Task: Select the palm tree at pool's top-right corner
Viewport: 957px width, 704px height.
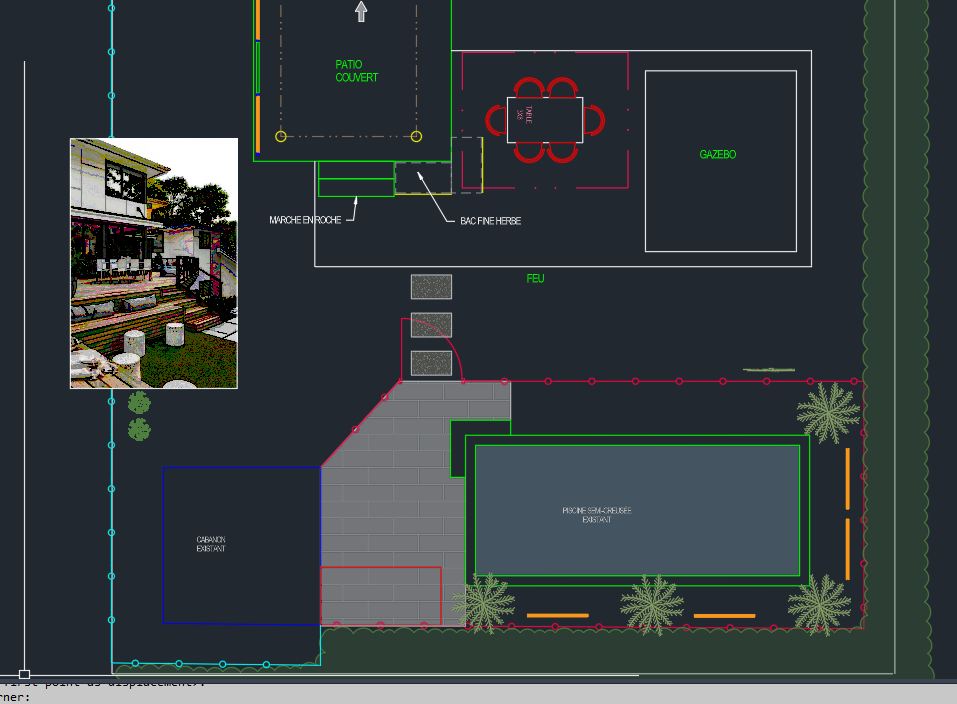Action: (x=827, y=413)
